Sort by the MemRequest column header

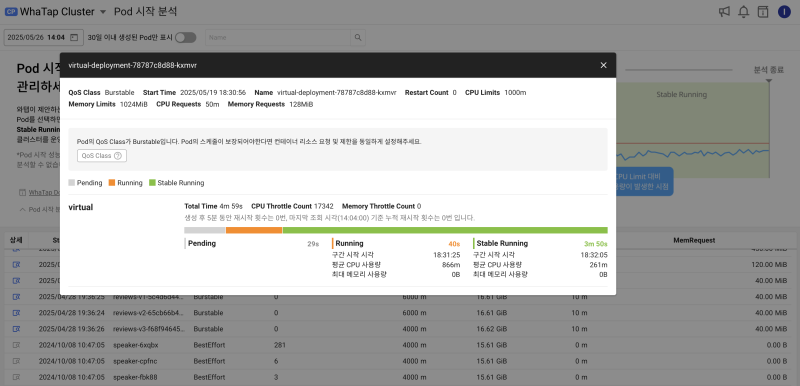(694, 240)
